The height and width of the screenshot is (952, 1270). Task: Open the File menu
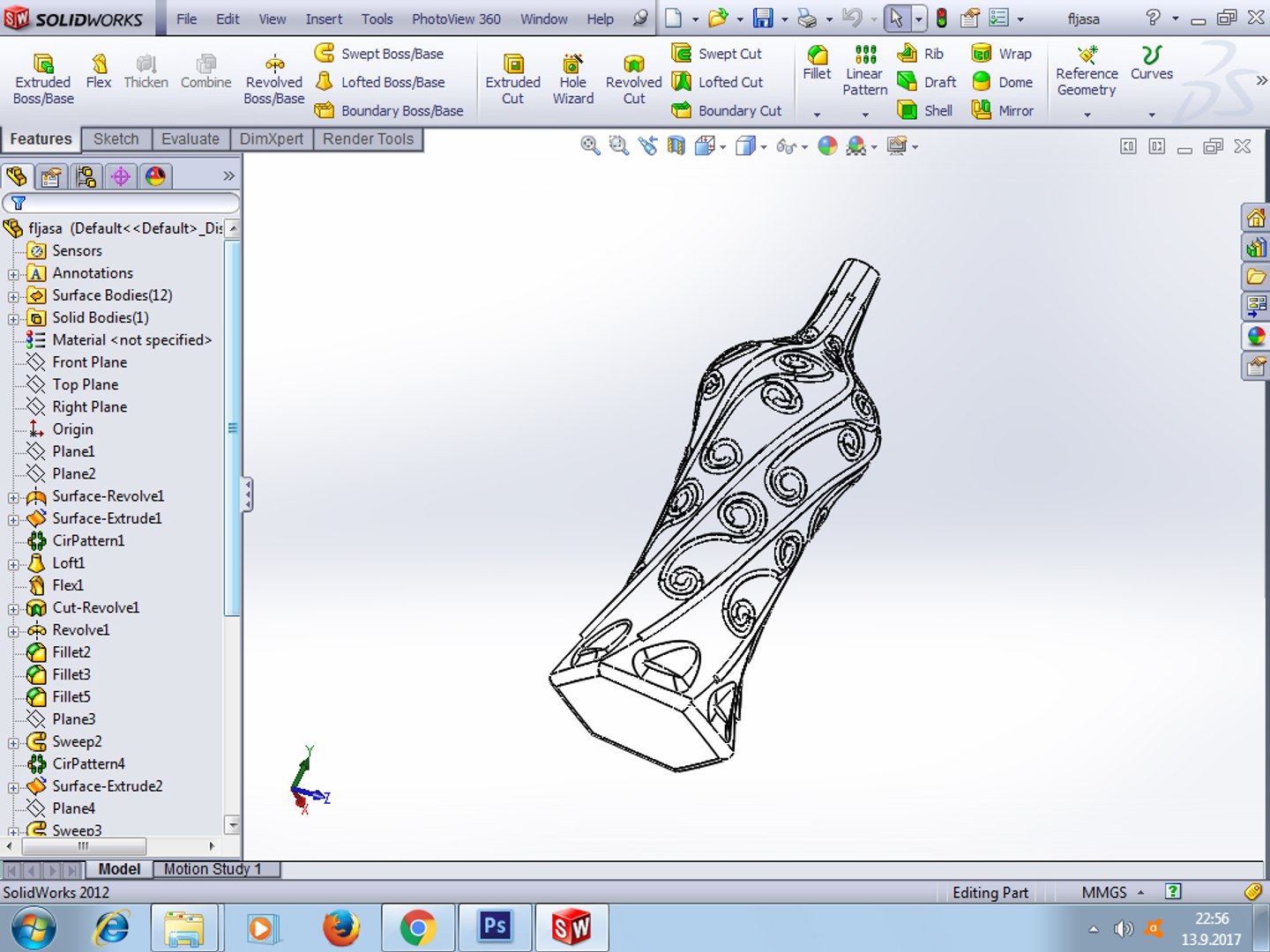(x=186, y=19)
